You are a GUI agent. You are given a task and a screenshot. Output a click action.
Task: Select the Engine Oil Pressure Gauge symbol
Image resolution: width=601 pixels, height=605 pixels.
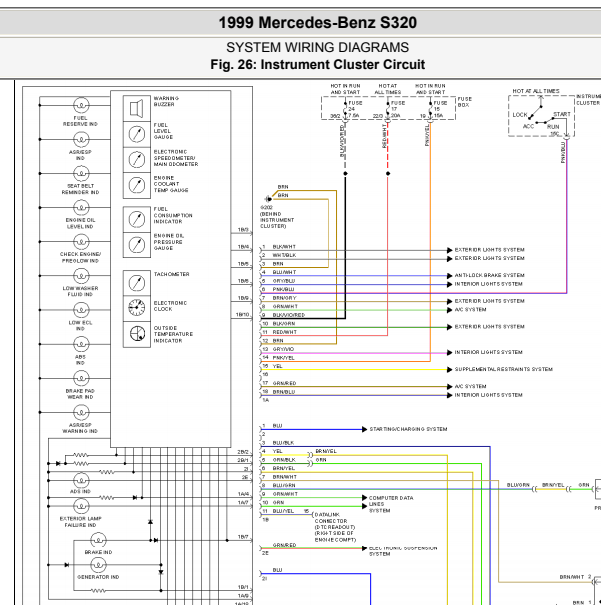pyautogui.click(x=137, y=245)
